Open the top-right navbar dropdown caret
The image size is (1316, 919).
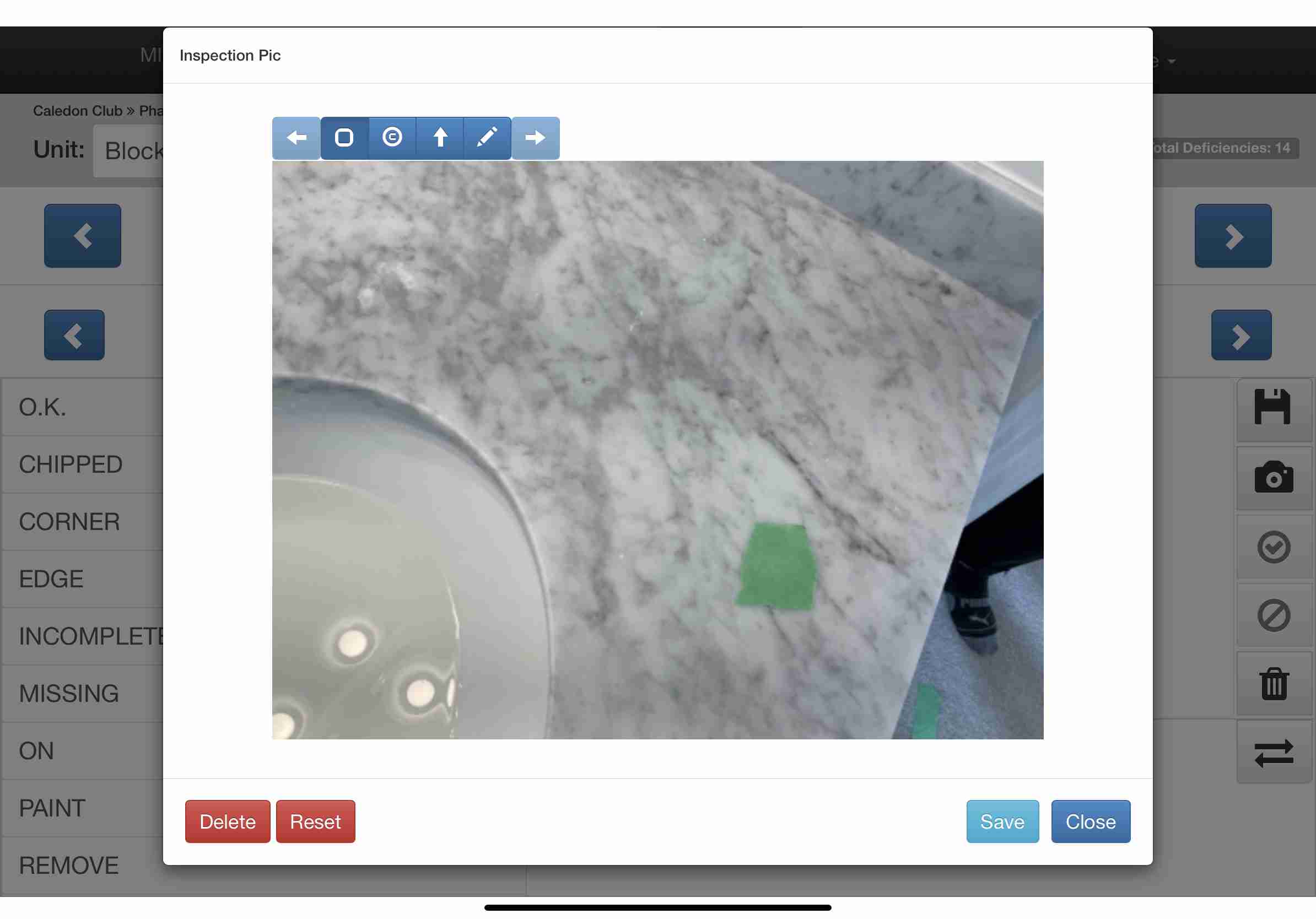coord(1172,61)
